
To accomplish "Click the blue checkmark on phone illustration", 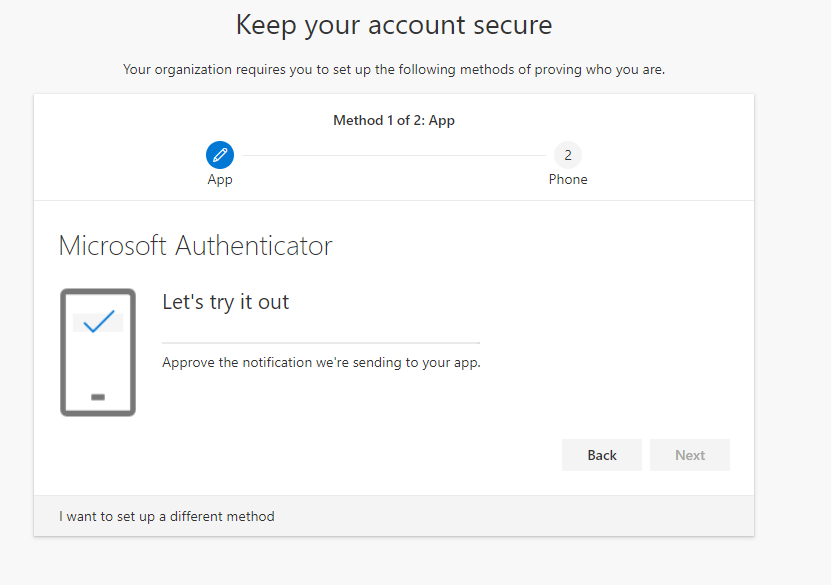I will (99, 321).
